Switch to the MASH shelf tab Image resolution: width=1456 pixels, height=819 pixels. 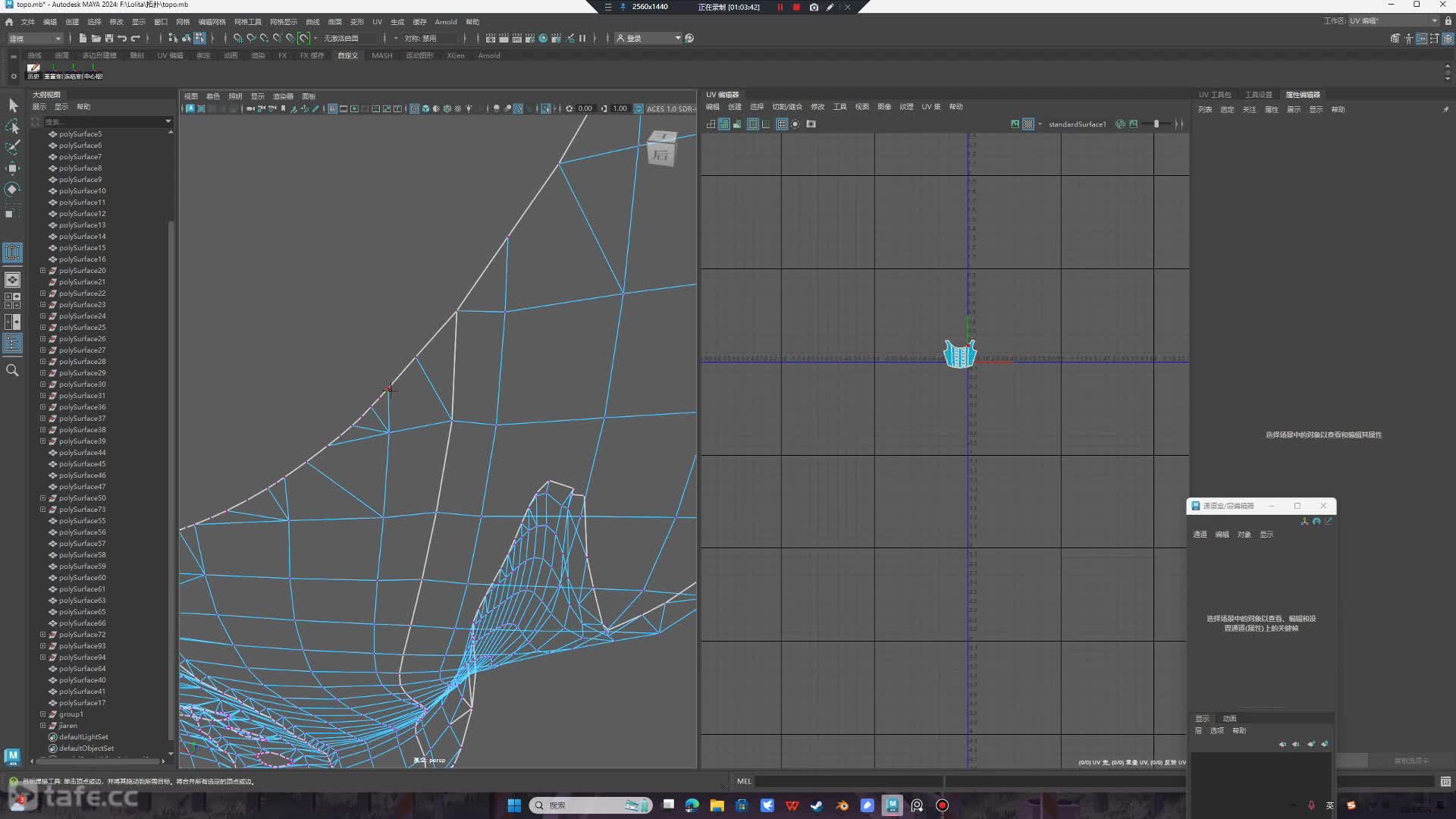382,55
